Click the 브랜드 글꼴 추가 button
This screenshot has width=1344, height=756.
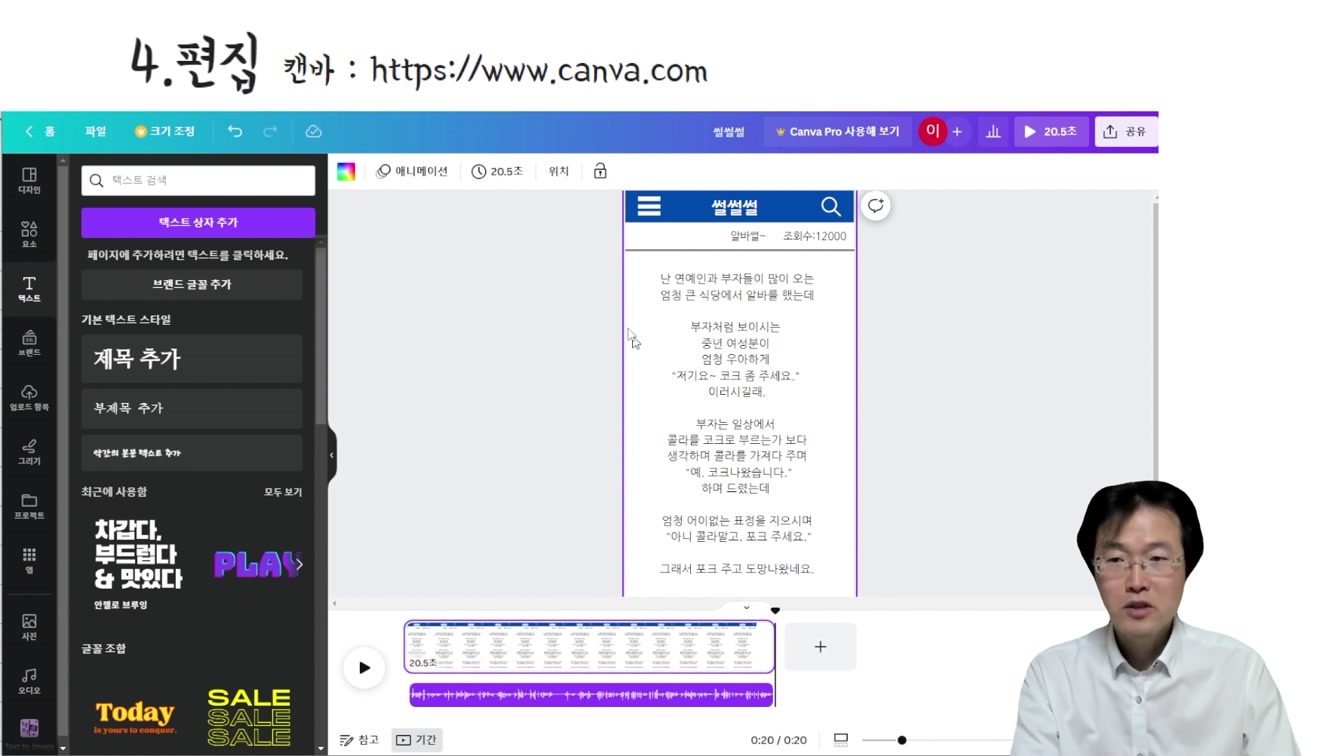pos(192,284)
